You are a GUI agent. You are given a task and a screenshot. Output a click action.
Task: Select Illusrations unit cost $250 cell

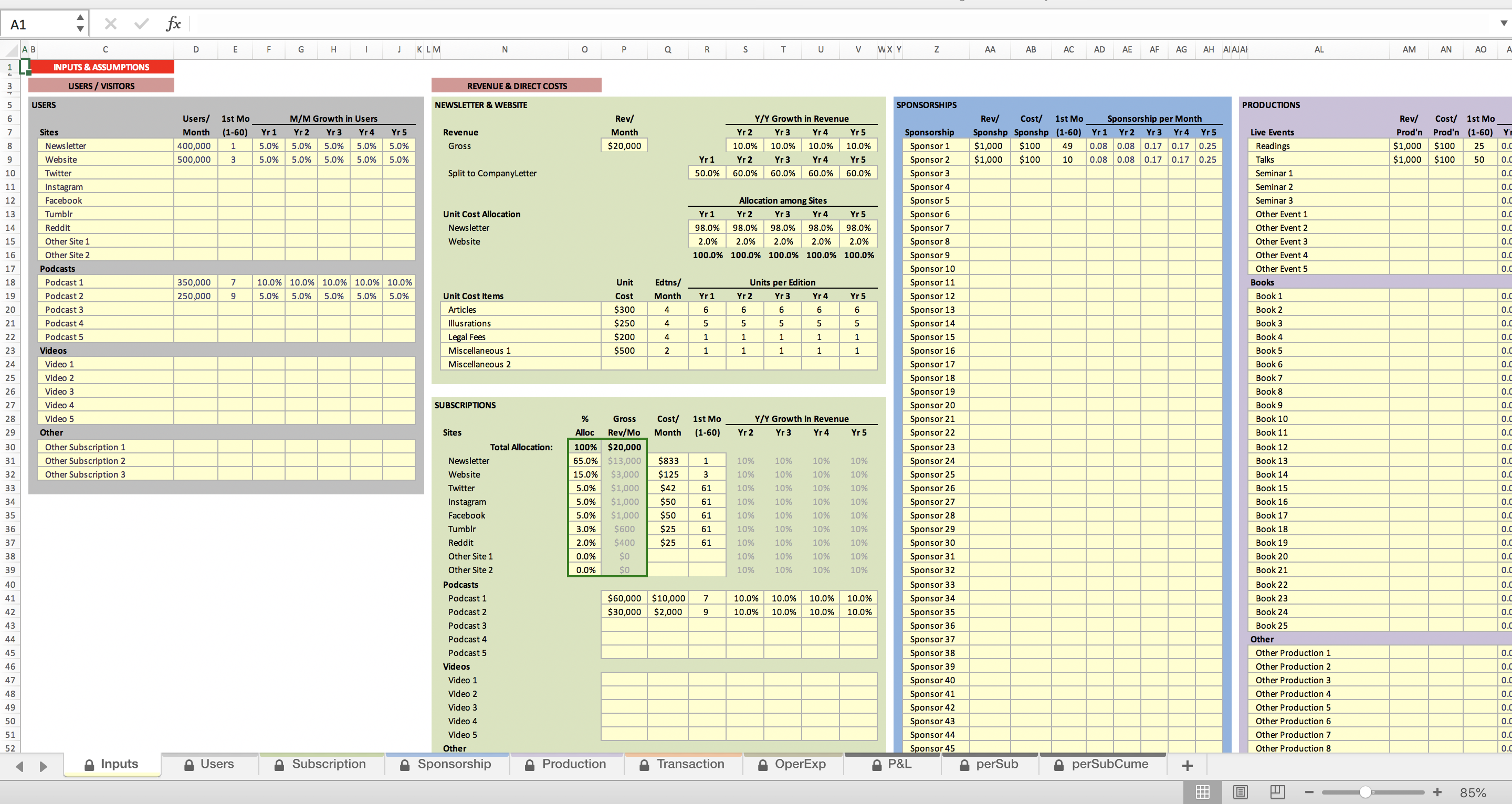pyautogui.click(x=624, y=323)
